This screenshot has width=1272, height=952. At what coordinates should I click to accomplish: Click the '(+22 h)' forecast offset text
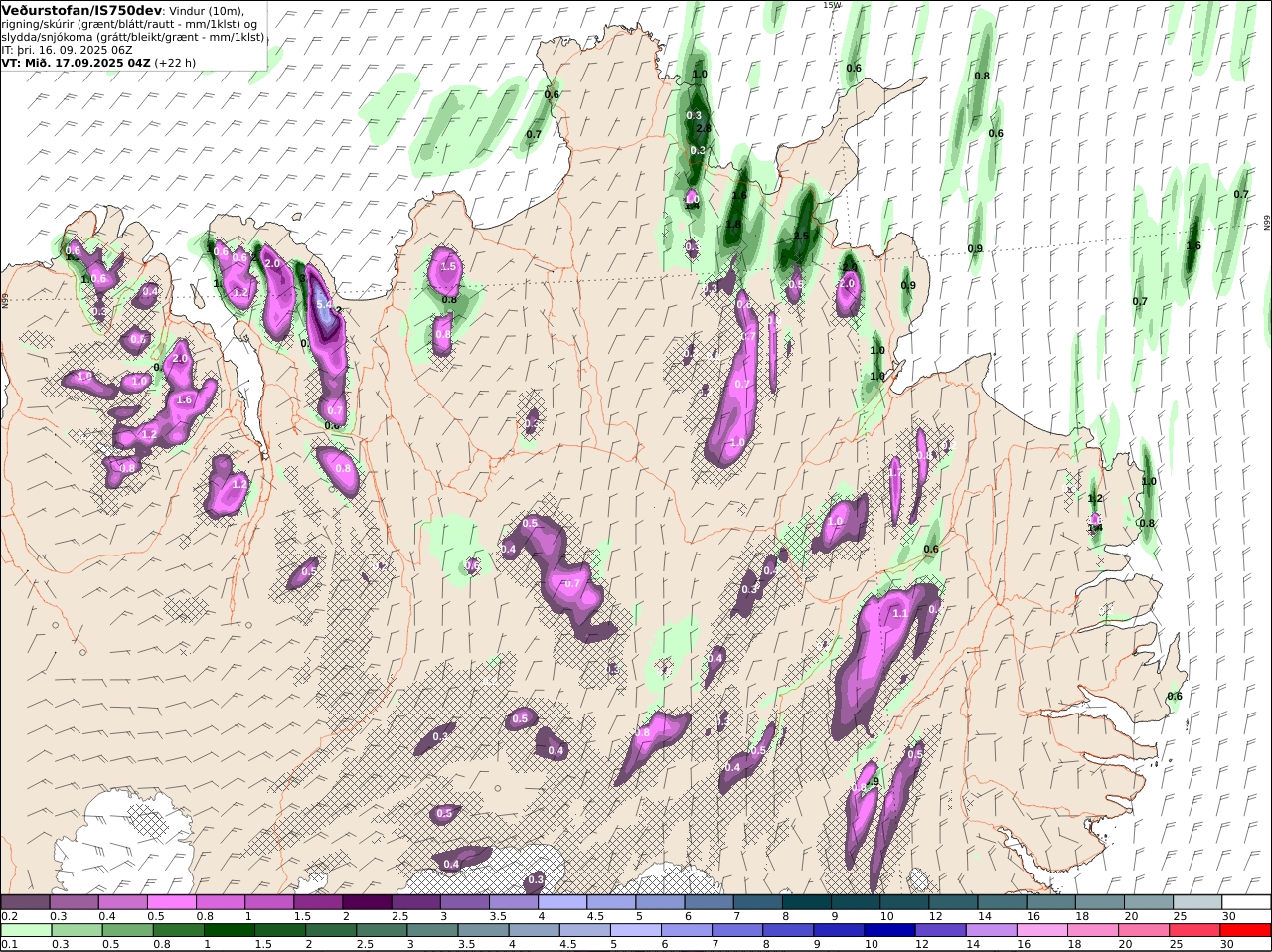[175, 62]
